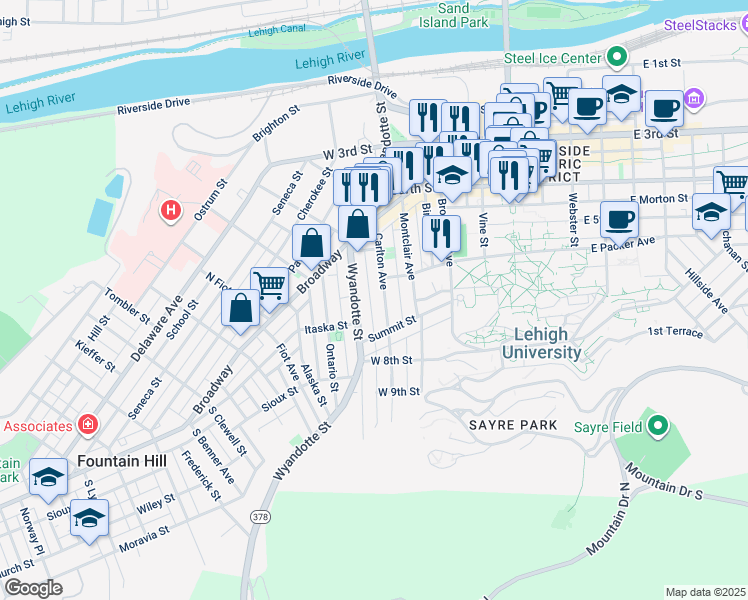This screenshot has width=748, height=600.
Task: Click the 1st Terrace label
Action: coord(675,332)
